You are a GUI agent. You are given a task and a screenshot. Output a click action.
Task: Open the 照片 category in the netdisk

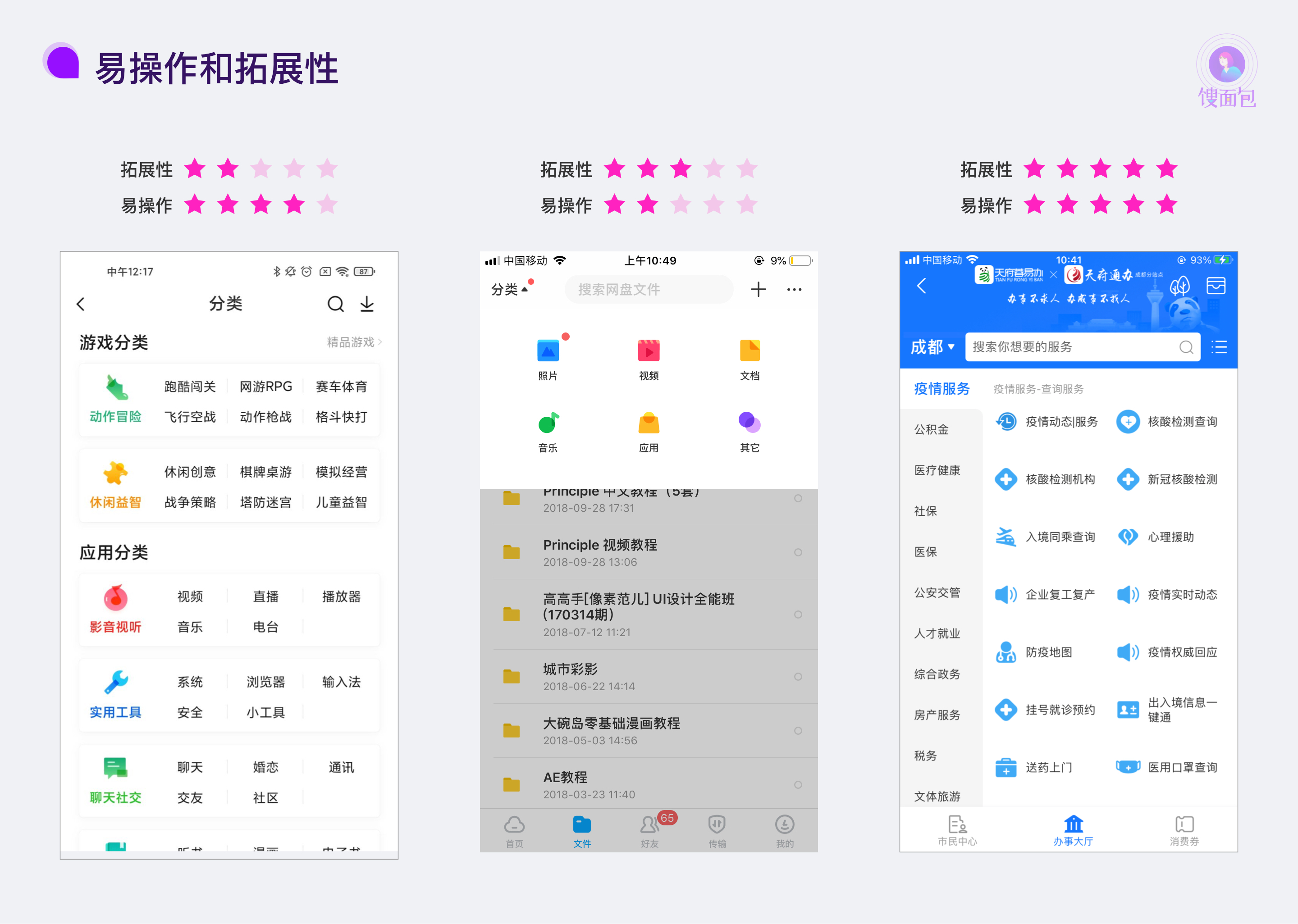[x=548, y=351]
